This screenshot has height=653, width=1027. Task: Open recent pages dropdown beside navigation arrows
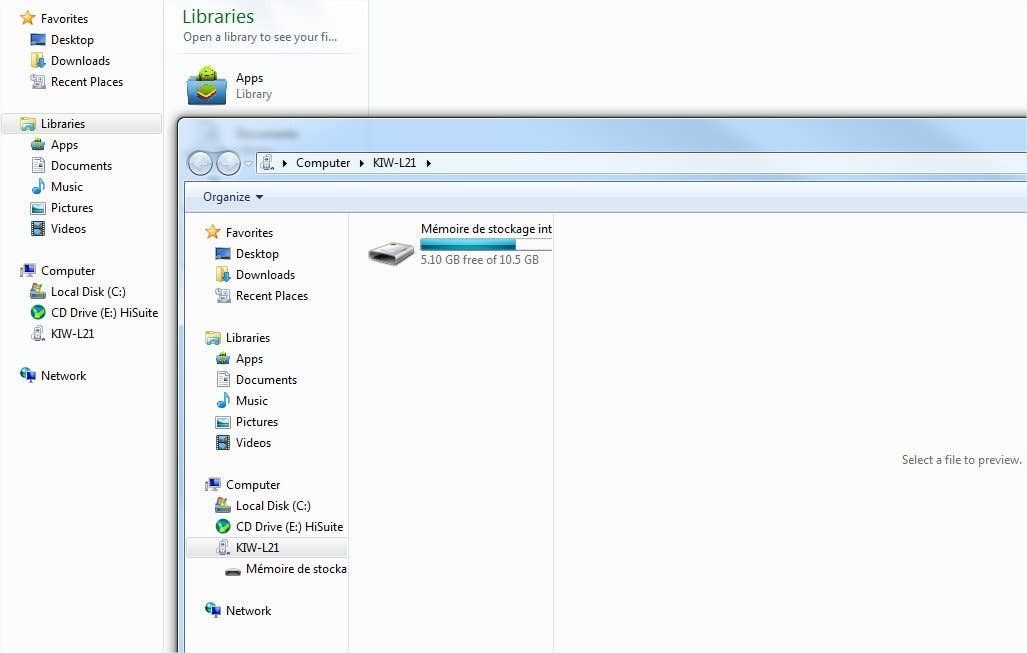249,164
